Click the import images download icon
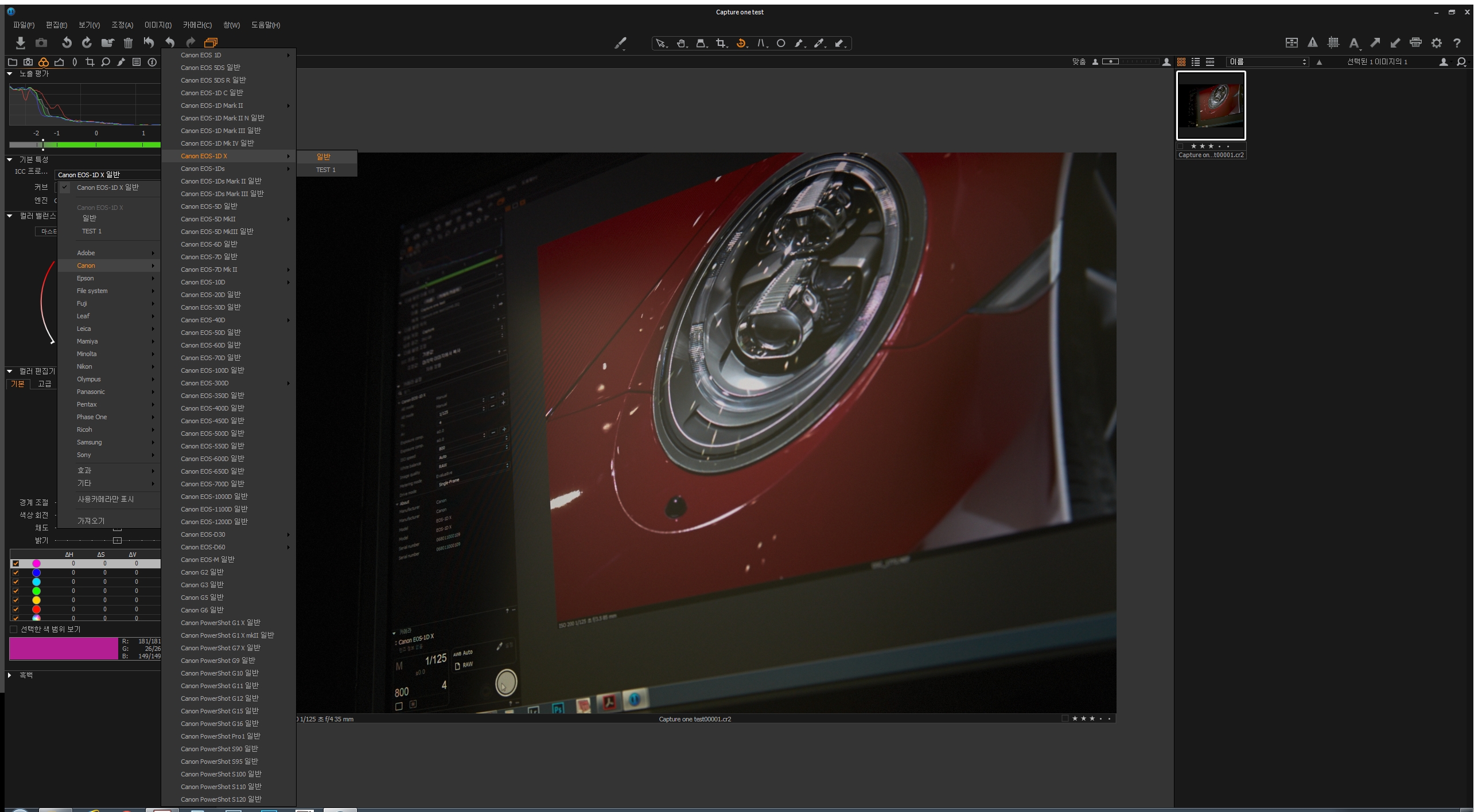The height and width of the screenshot is (812, 1478). 20,42
